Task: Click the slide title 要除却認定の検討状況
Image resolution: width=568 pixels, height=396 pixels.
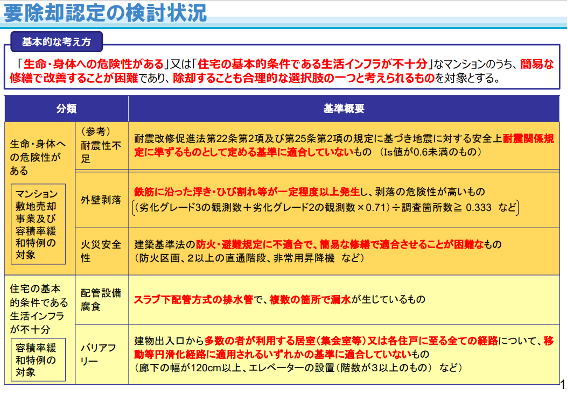Action: click(x=105, y=12)
